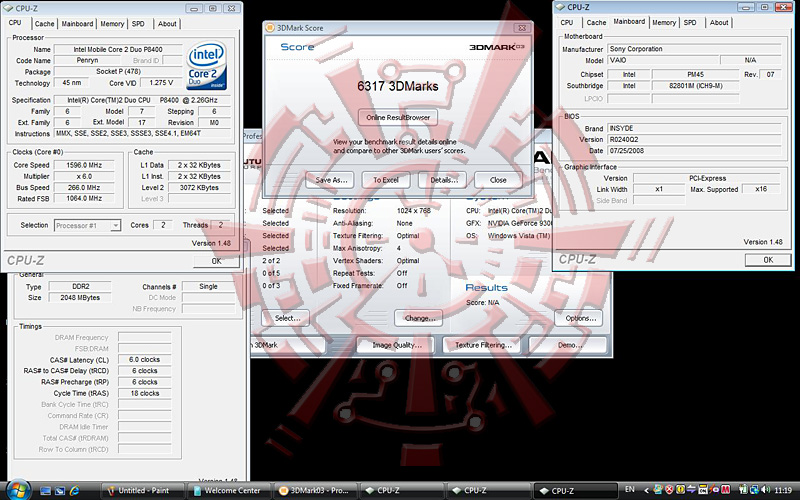Screen dimensions: 800x500
Task: Click the 1.275 V Core VID value
Action: 161,83
